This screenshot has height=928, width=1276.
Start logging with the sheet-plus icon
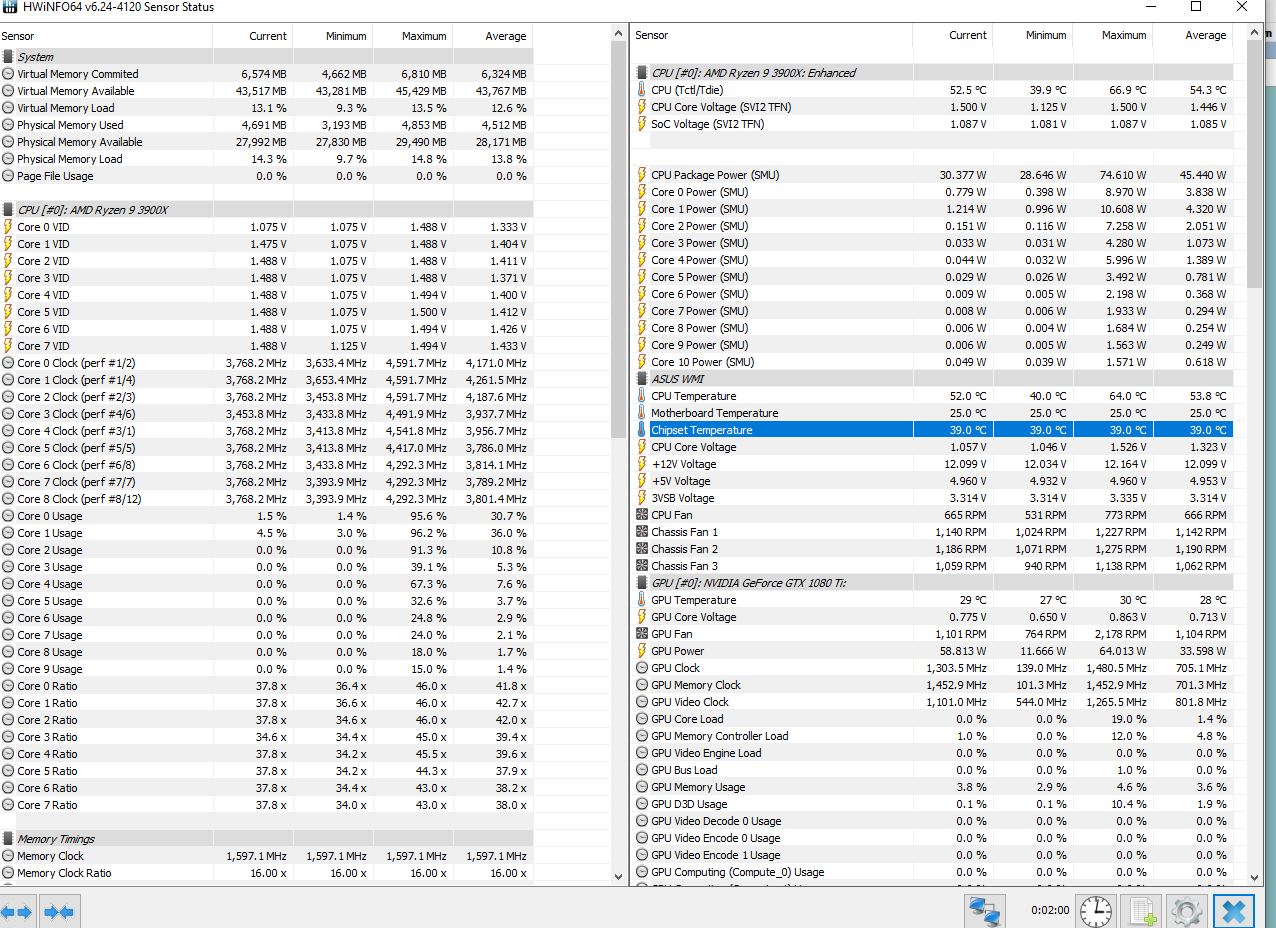click(x=1141, y=911)
